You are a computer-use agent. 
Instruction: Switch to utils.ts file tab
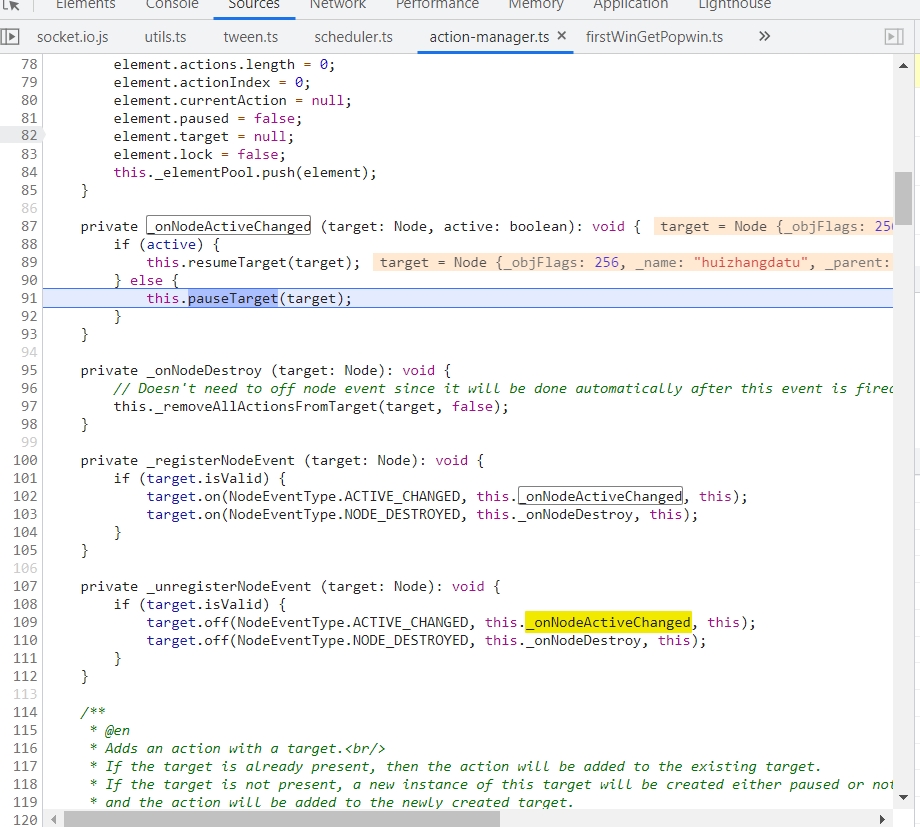click(165, 37)
